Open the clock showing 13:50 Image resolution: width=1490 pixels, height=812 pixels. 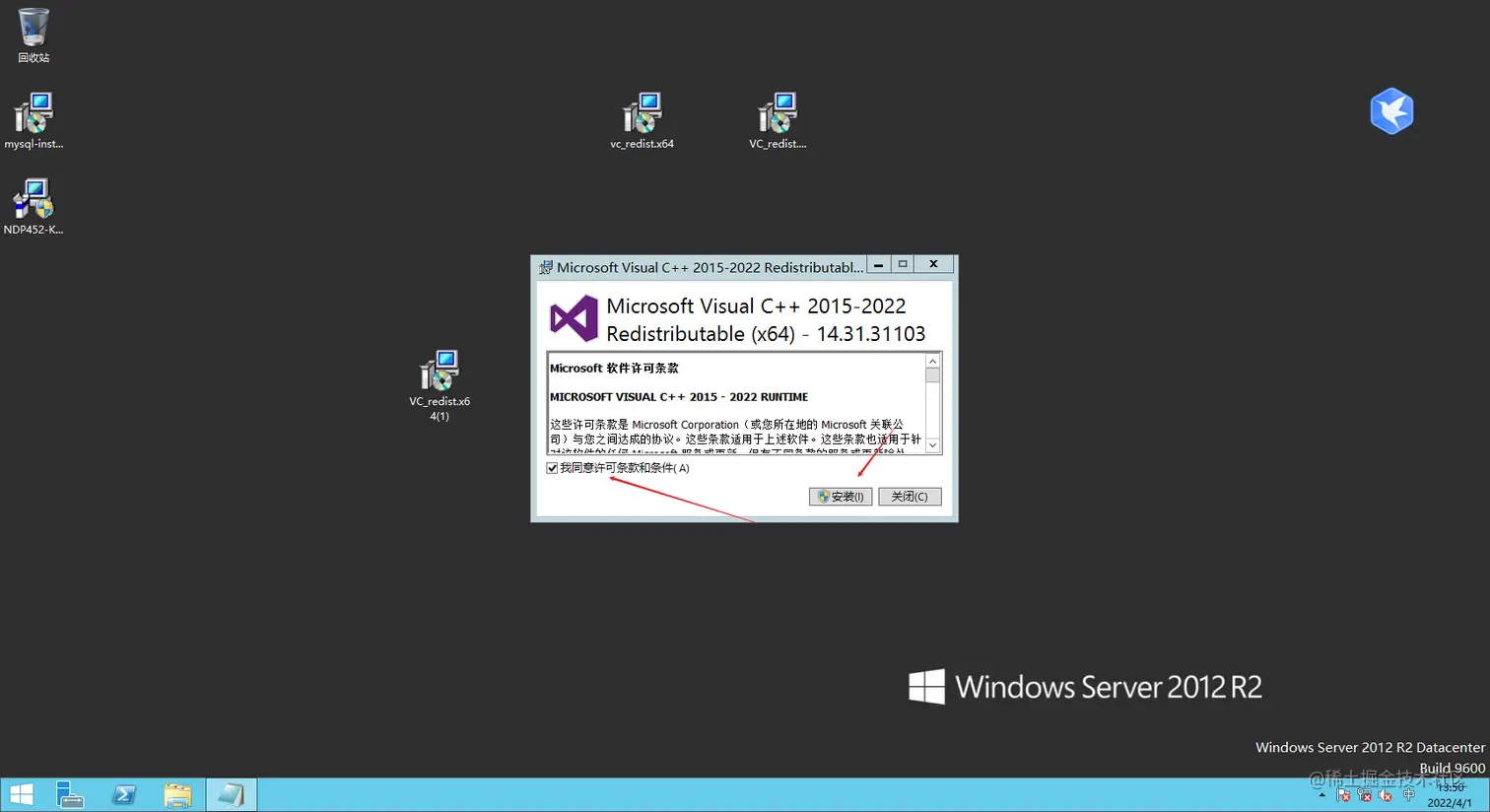pos(1450,795)
